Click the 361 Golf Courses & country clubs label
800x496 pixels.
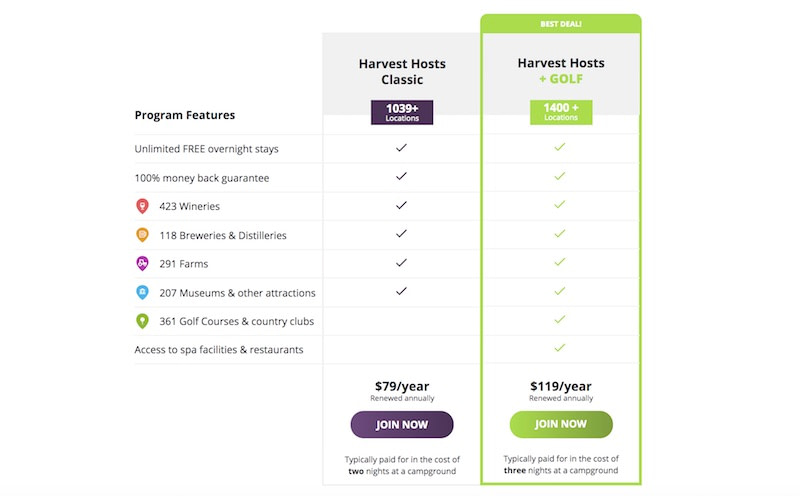tap(237, 321)
